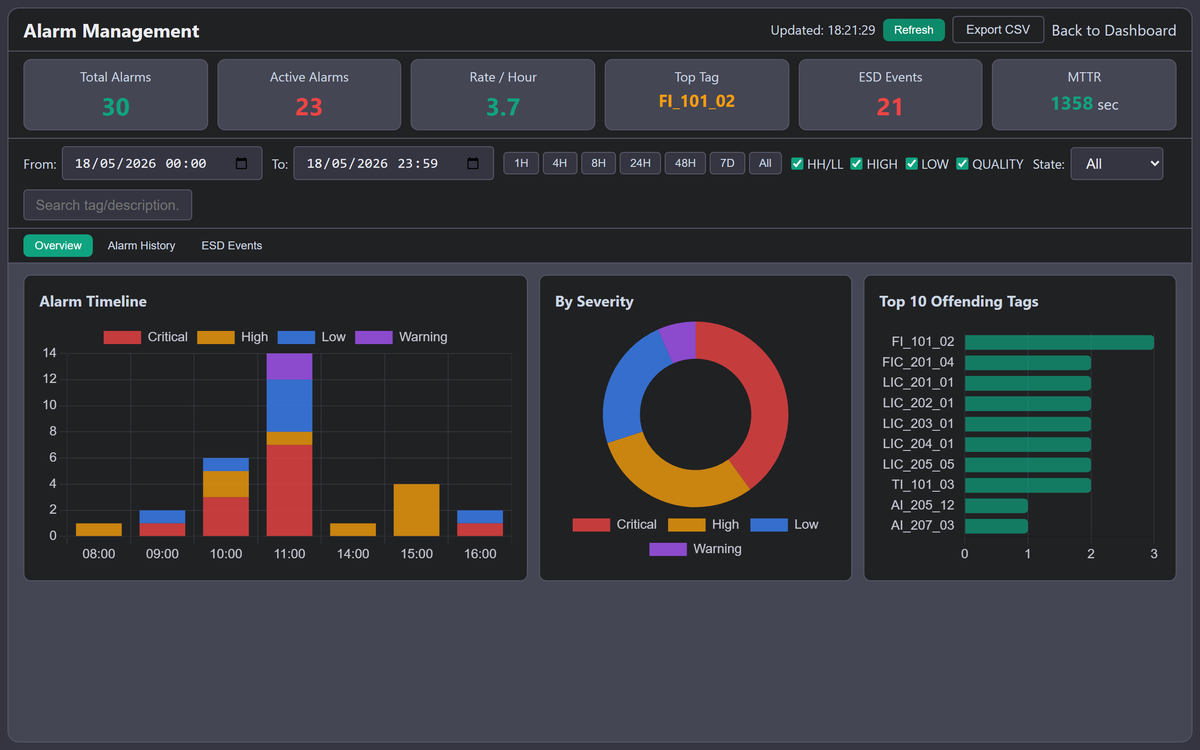Switch to the ESD Events tab
The image size is (1200, 750).
232,245
